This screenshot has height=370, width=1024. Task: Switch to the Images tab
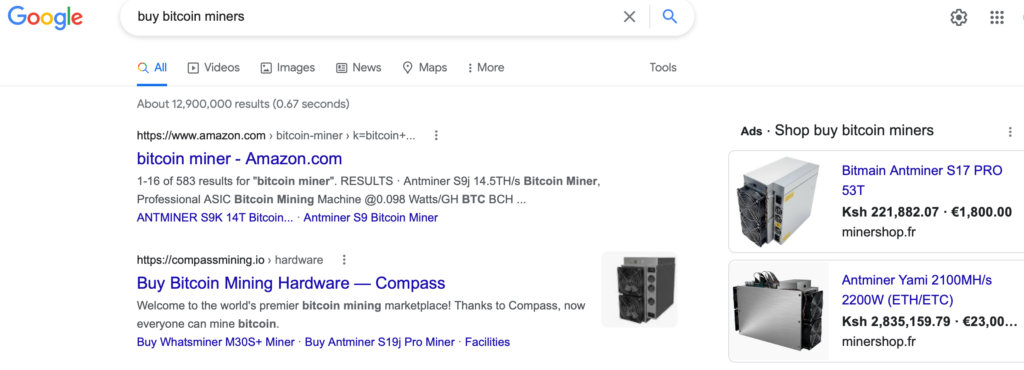tap(287, 68)
